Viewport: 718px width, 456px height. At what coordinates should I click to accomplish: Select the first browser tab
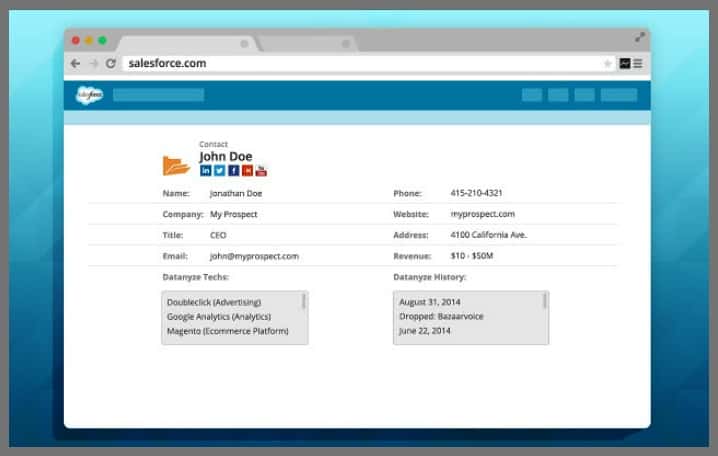coord(180,44)
